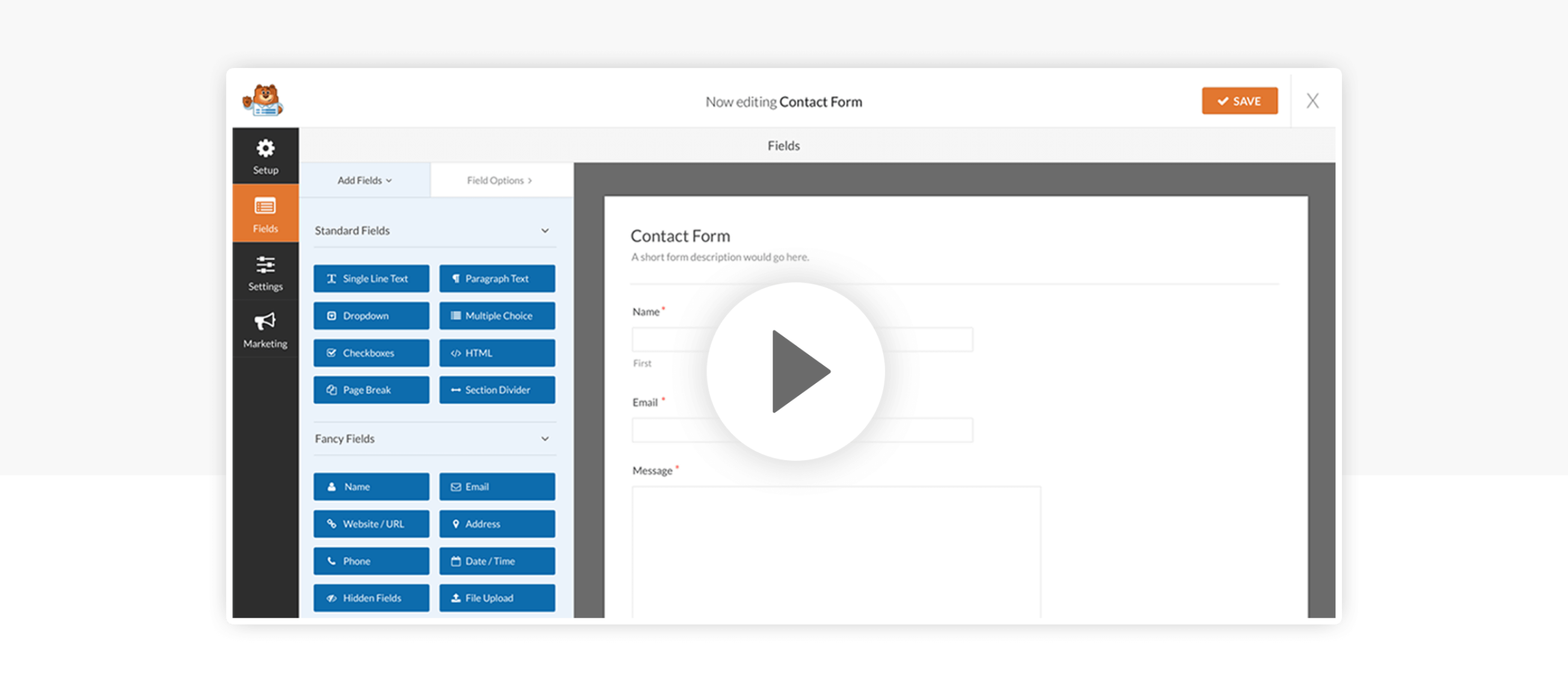Add a Website / URL field
The width and height of the screenshot is (1568, 699).
[x=372, y=525]
